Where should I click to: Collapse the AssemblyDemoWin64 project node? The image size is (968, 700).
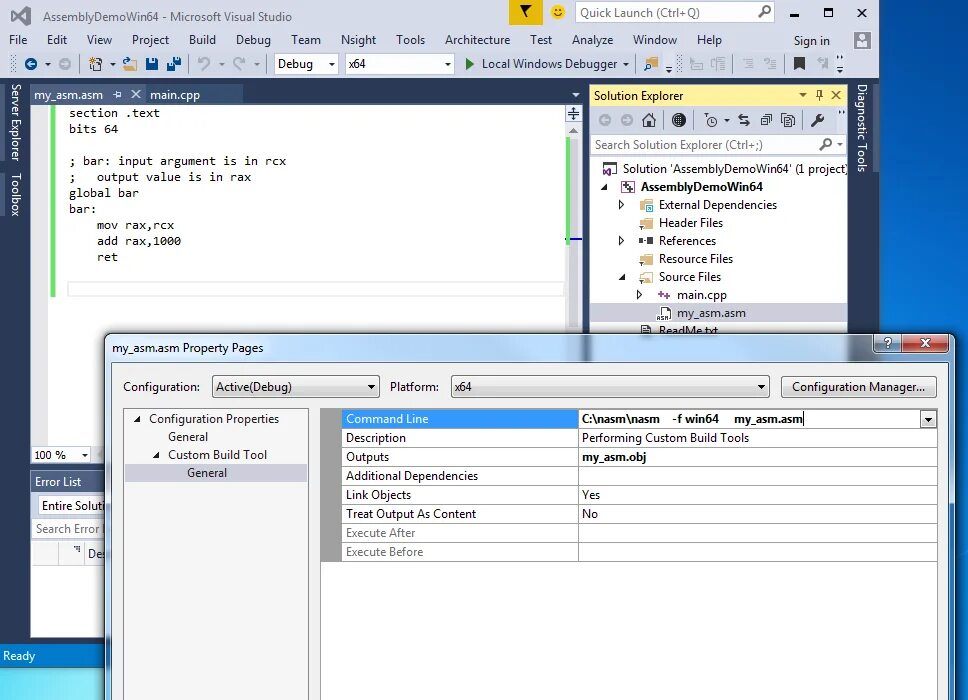(604, 187)
